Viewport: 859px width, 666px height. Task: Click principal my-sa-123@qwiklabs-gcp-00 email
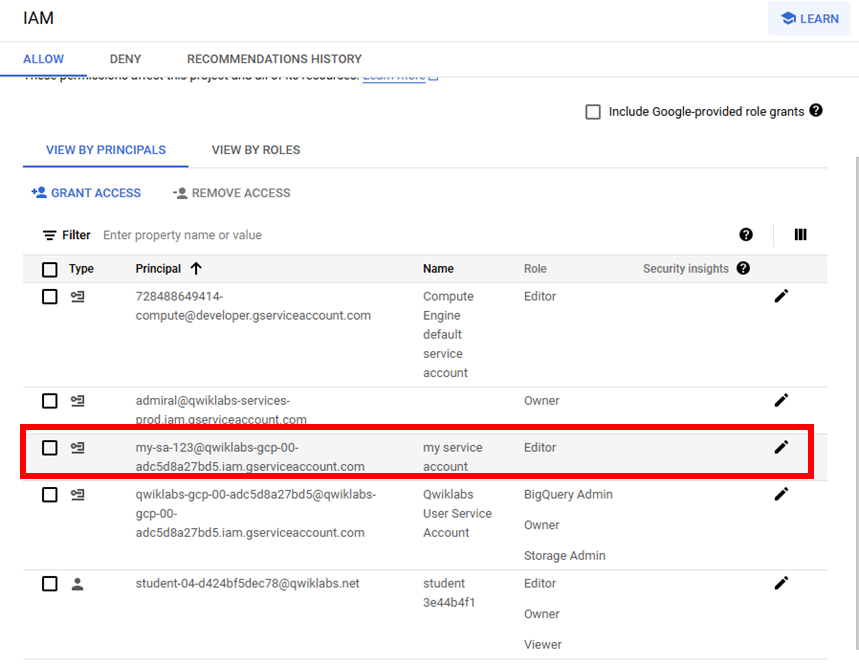pyautogui.click(x=250, y=457)
